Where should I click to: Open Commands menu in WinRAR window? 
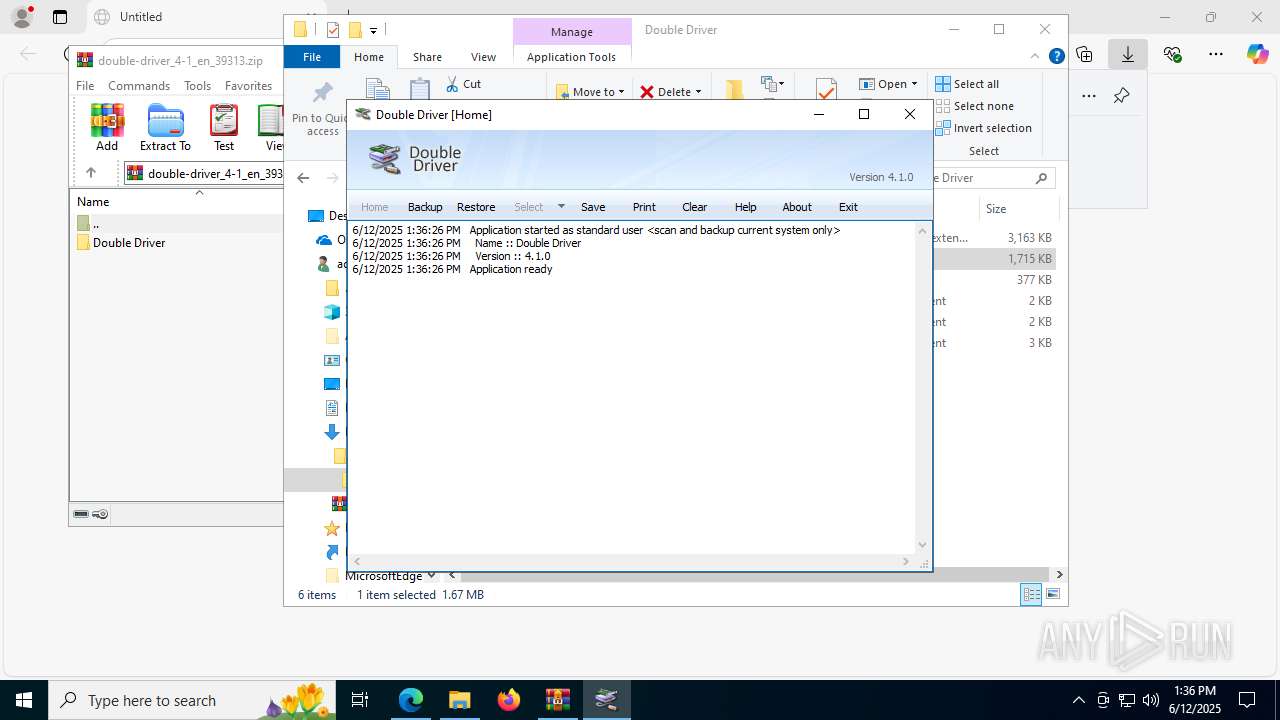[x=139, y=86]
